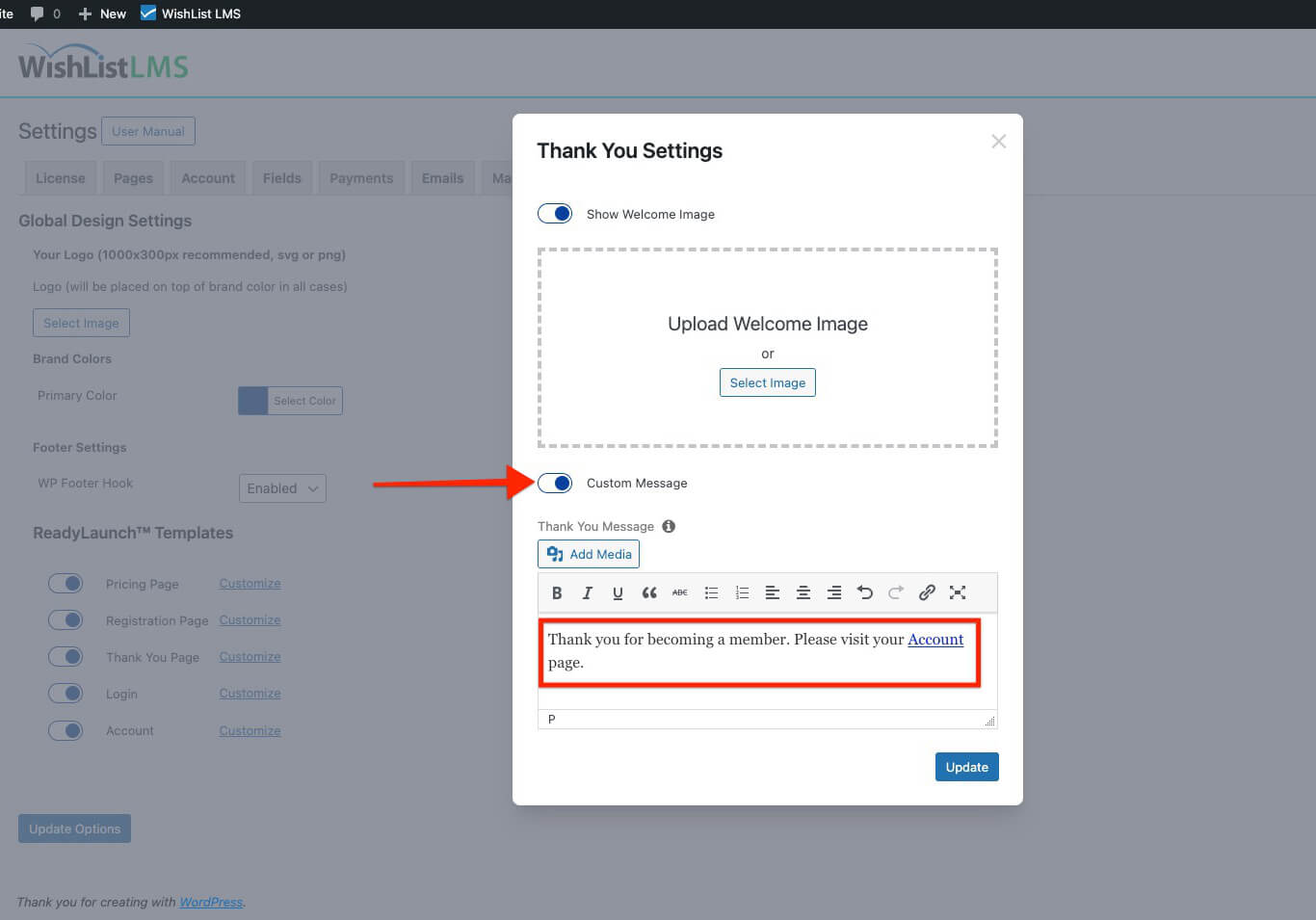Viewport: 1316px width, 920px height.
Task: Insert a blockquote in the Thank You message
Action: click(649, 592)
